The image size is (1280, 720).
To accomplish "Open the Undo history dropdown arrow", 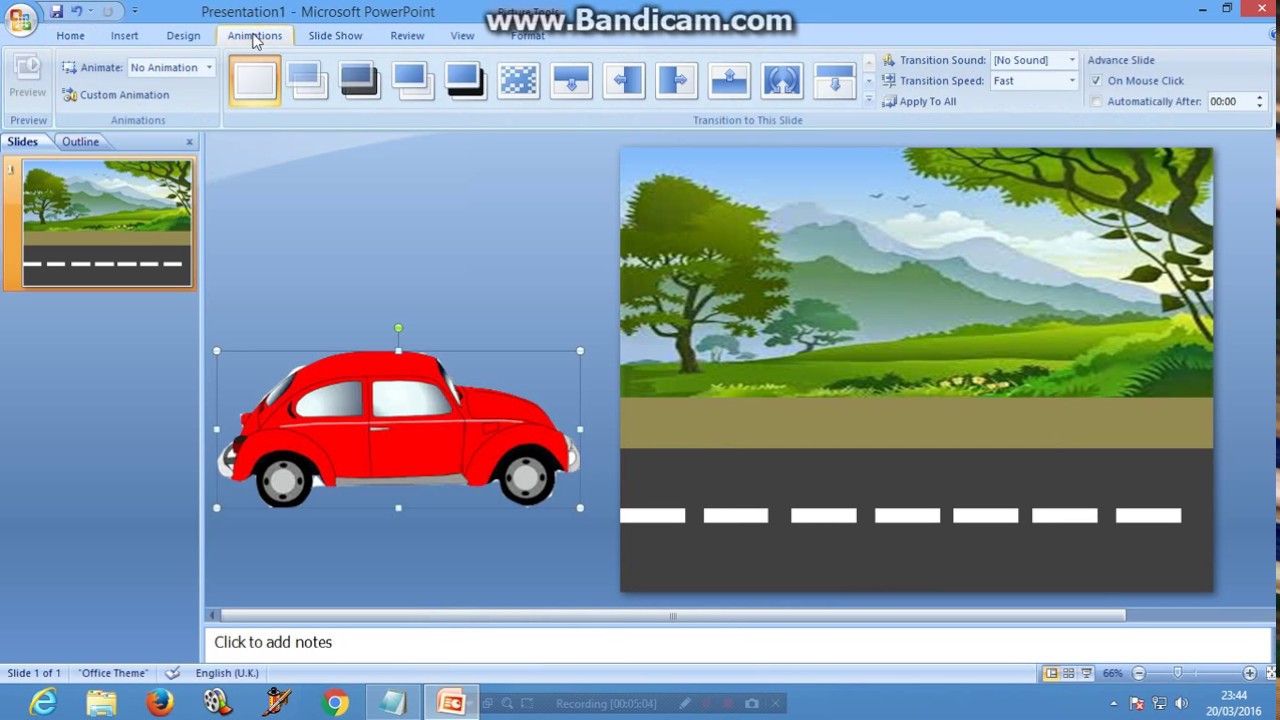I will click(x=90, y=11).
